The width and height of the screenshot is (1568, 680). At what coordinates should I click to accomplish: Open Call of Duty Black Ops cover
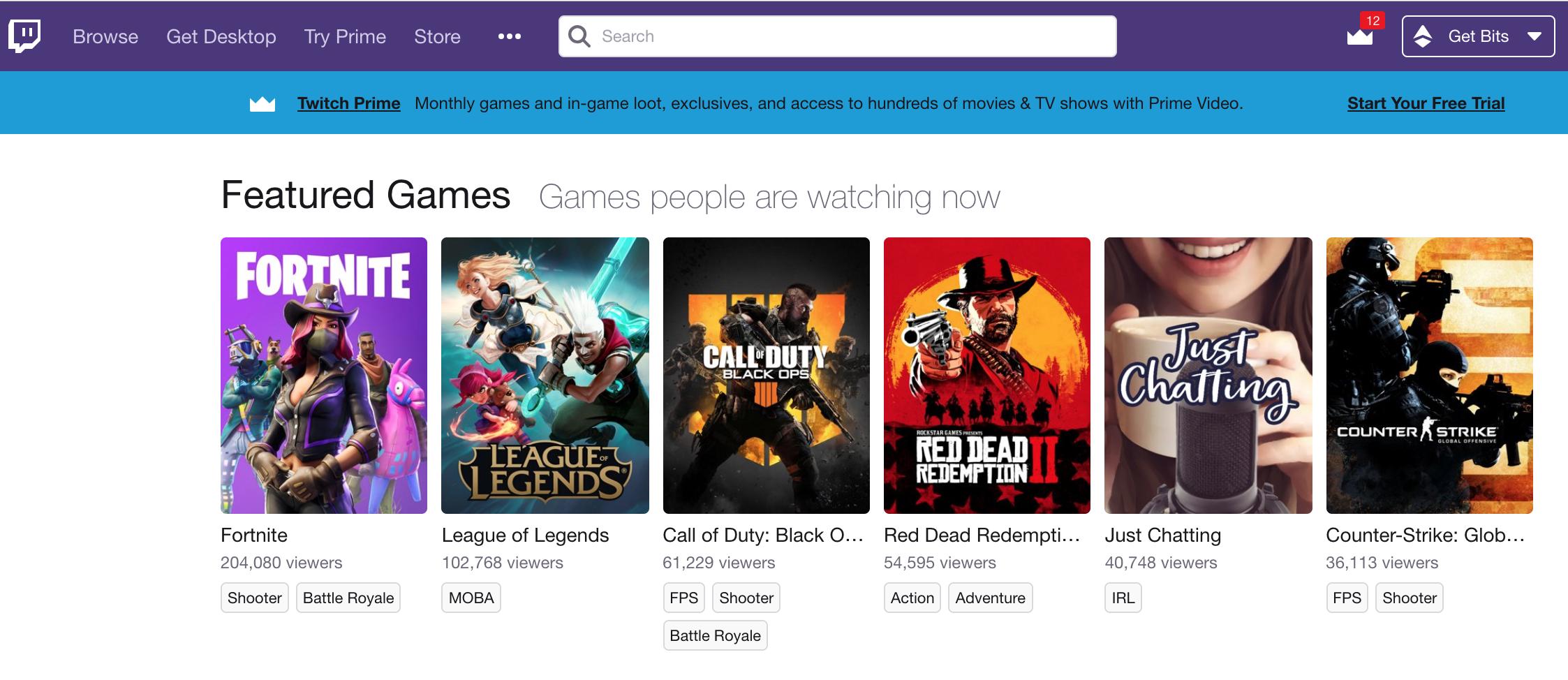(767, 376)
